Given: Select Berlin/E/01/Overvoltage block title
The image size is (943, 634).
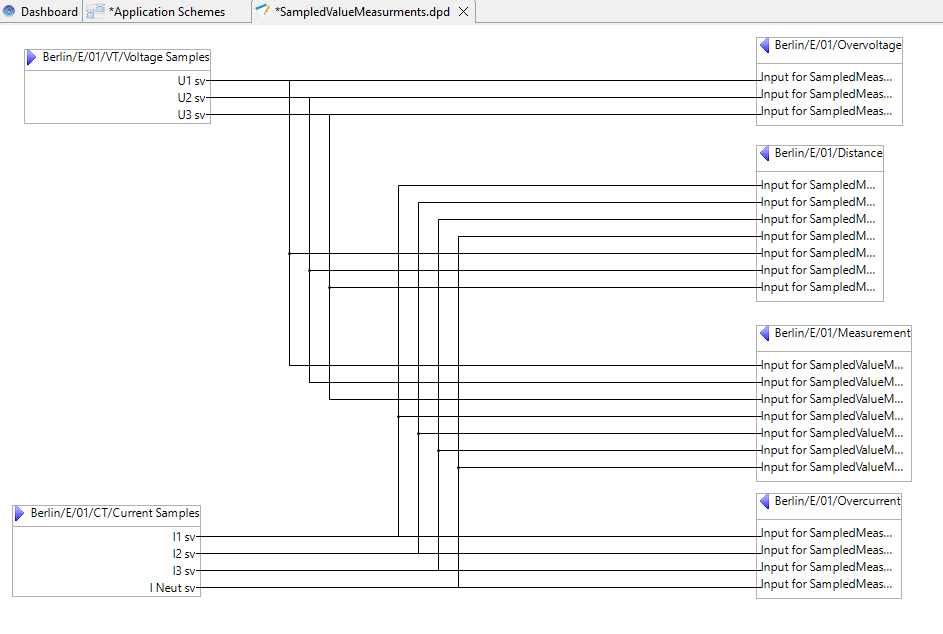Looking at the screenshot, I should pos(838,46).
